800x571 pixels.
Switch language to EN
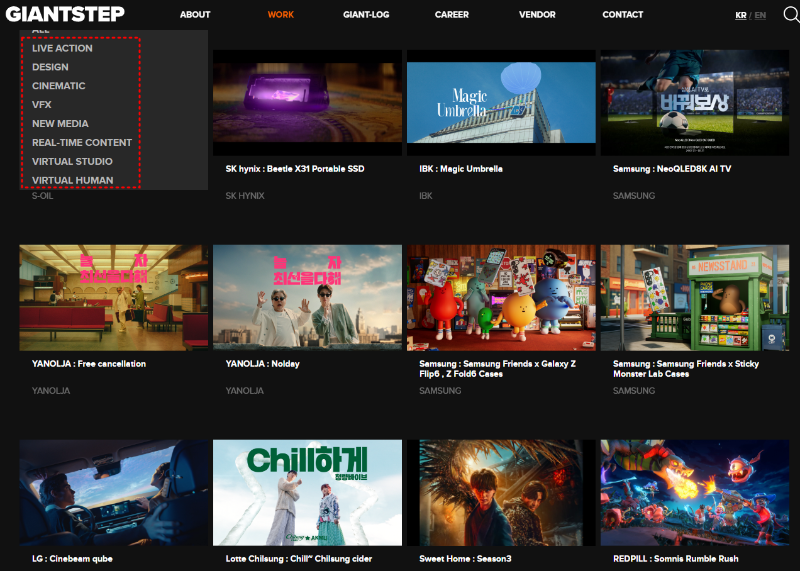[760, 15]
